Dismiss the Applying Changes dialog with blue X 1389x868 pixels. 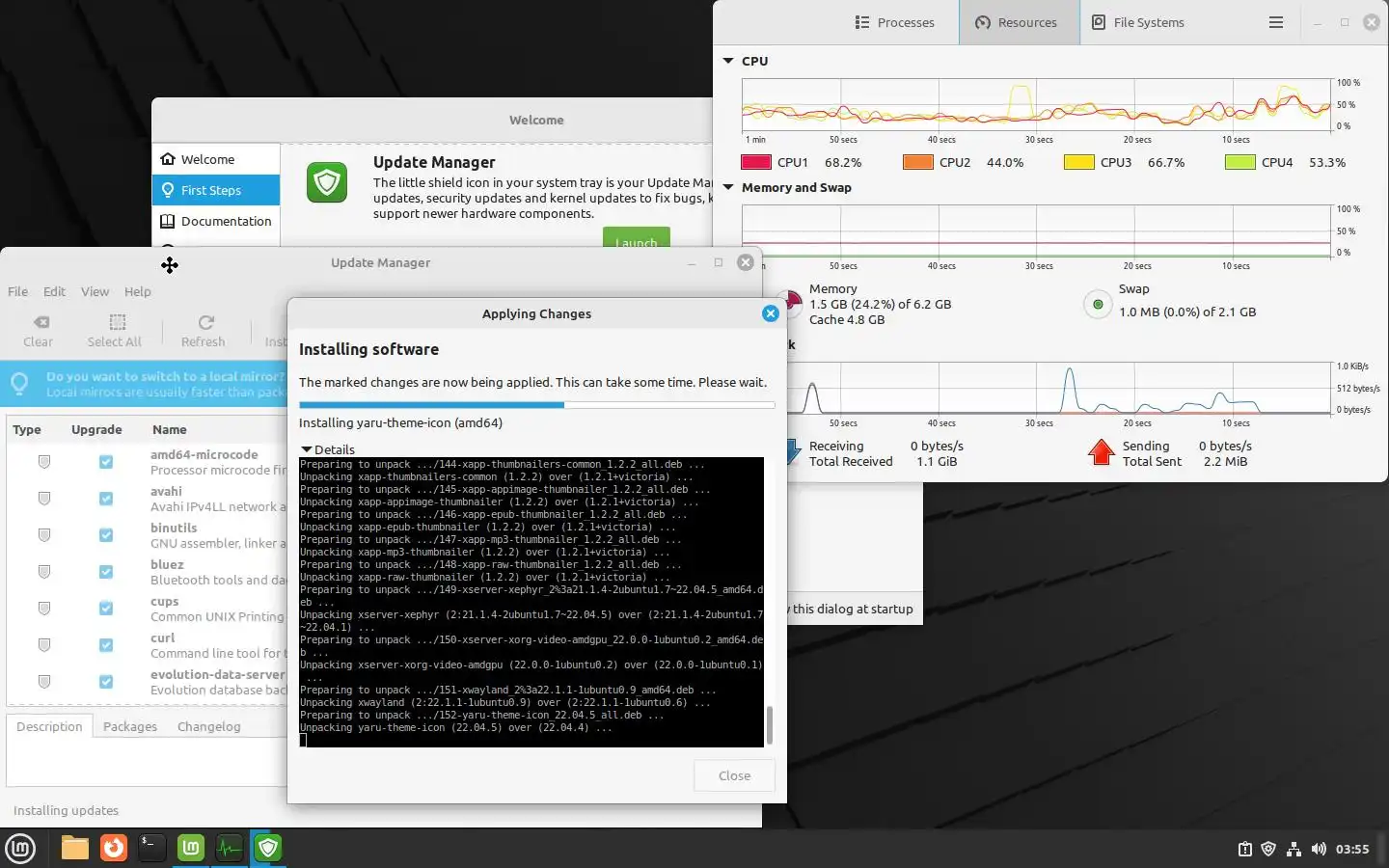point(770,313)
